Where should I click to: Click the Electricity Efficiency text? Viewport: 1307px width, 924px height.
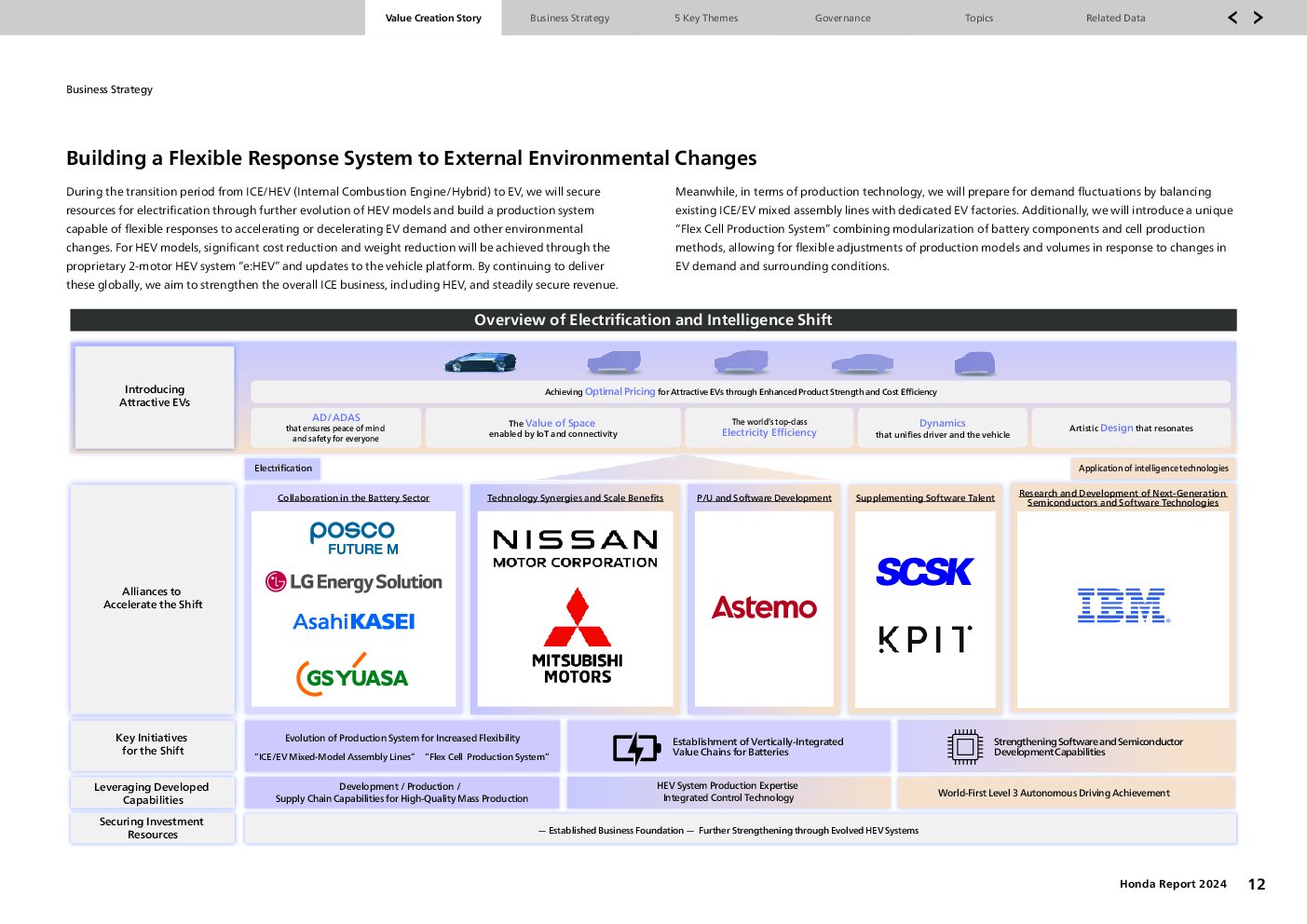[x=769, y=432]
